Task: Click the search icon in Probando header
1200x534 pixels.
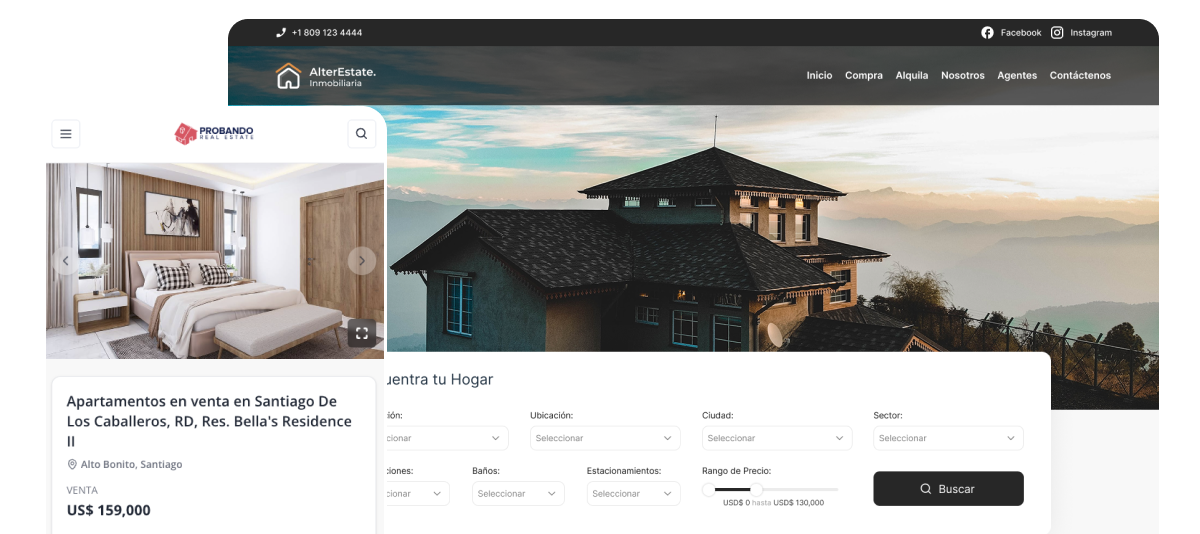Action: 361,134
